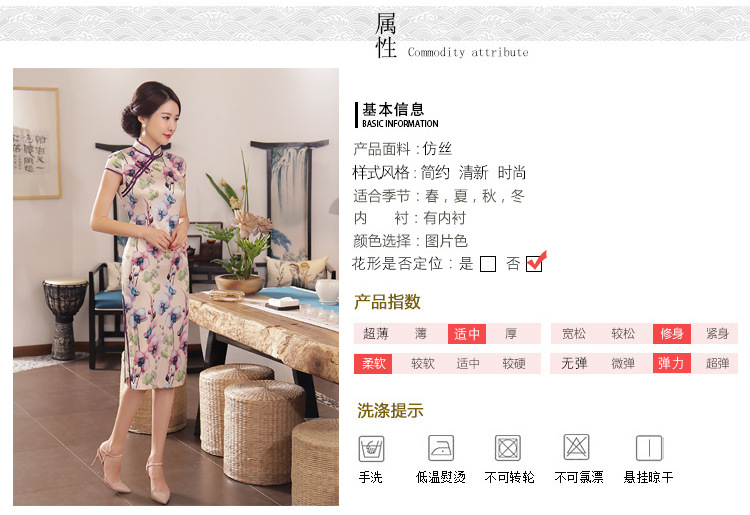Click the 超弹 elasticity option

(x=717, y=364)
